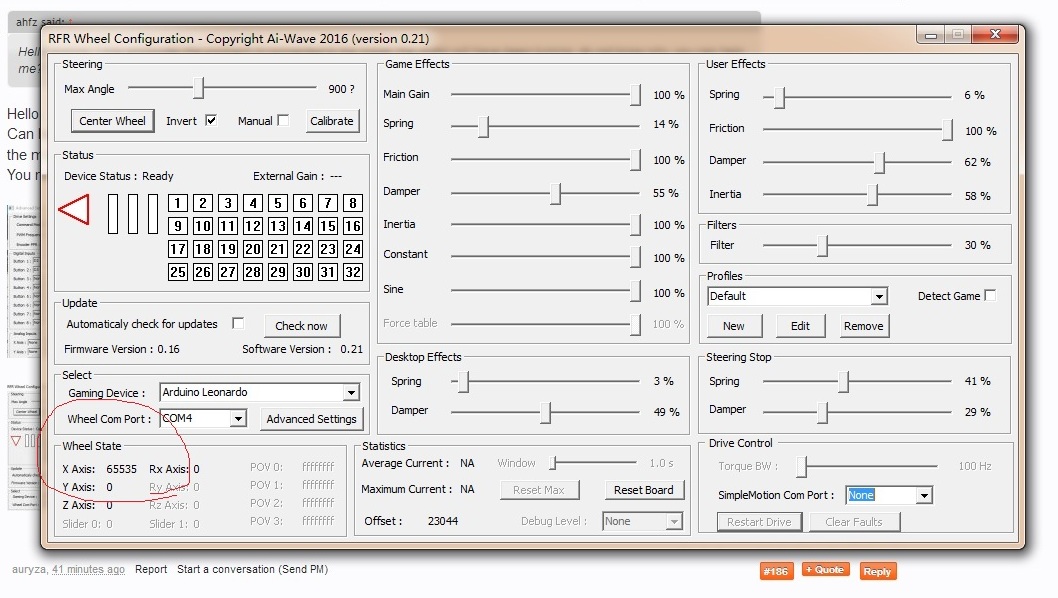The width and height of the screenshot is (1058, 598).
Task: Expand the SimpleMotion Com Port dropdown
Action: pos(923,495)
